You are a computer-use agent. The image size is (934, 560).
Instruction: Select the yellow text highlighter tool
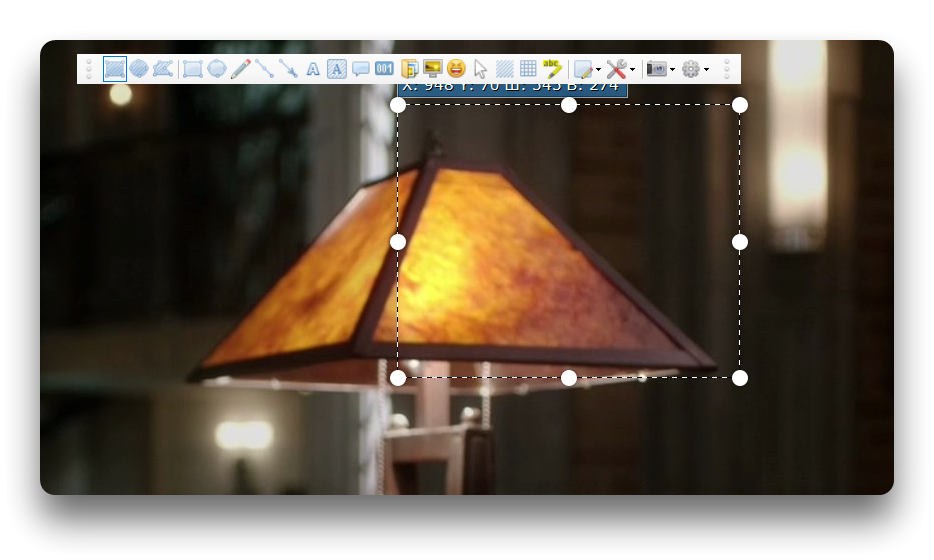coord(552,69)
